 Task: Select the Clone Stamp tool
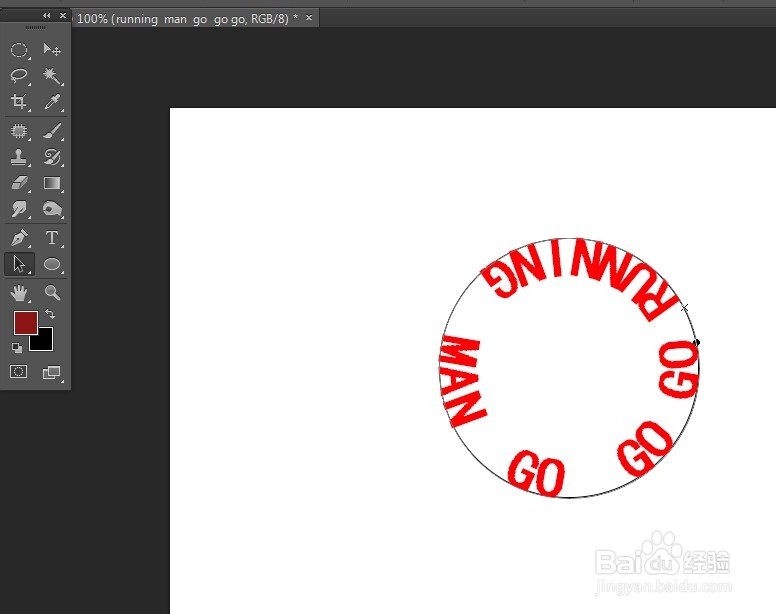(x=19, y=157)
